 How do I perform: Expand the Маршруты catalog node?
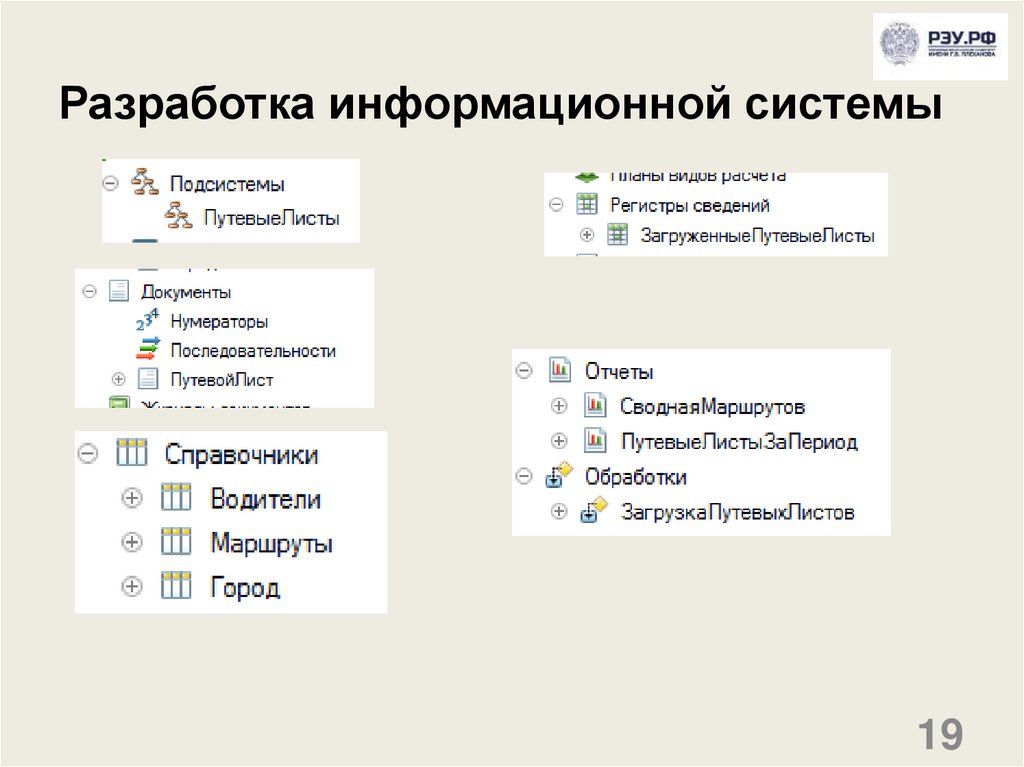130,542
